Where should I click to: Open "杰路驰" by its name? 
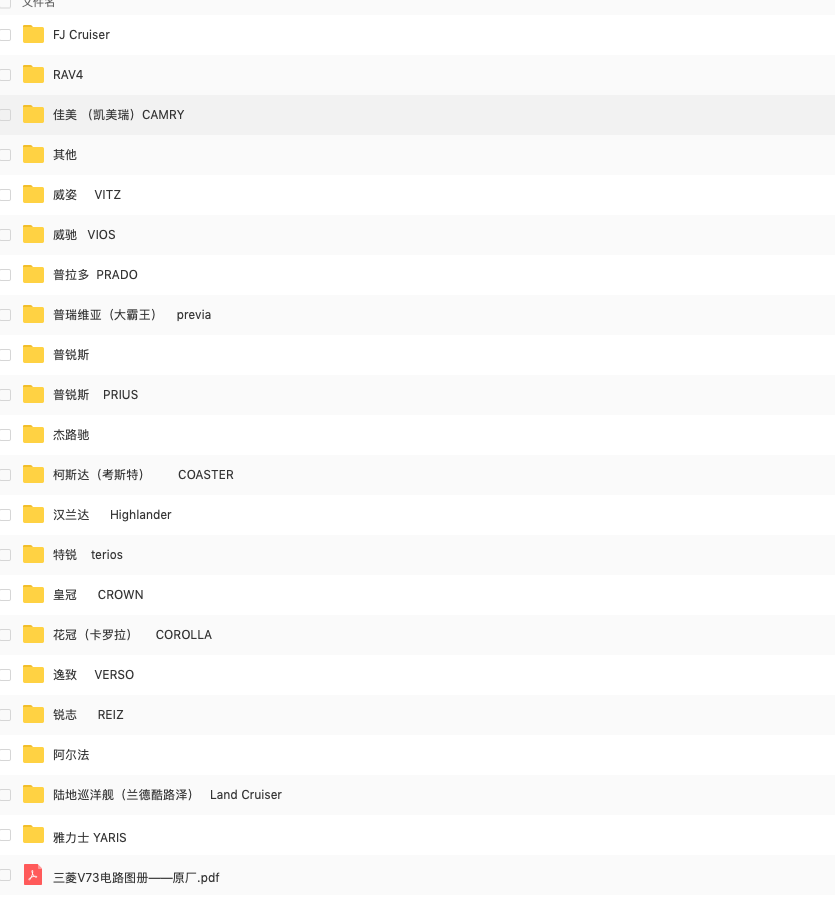(71, 435)
